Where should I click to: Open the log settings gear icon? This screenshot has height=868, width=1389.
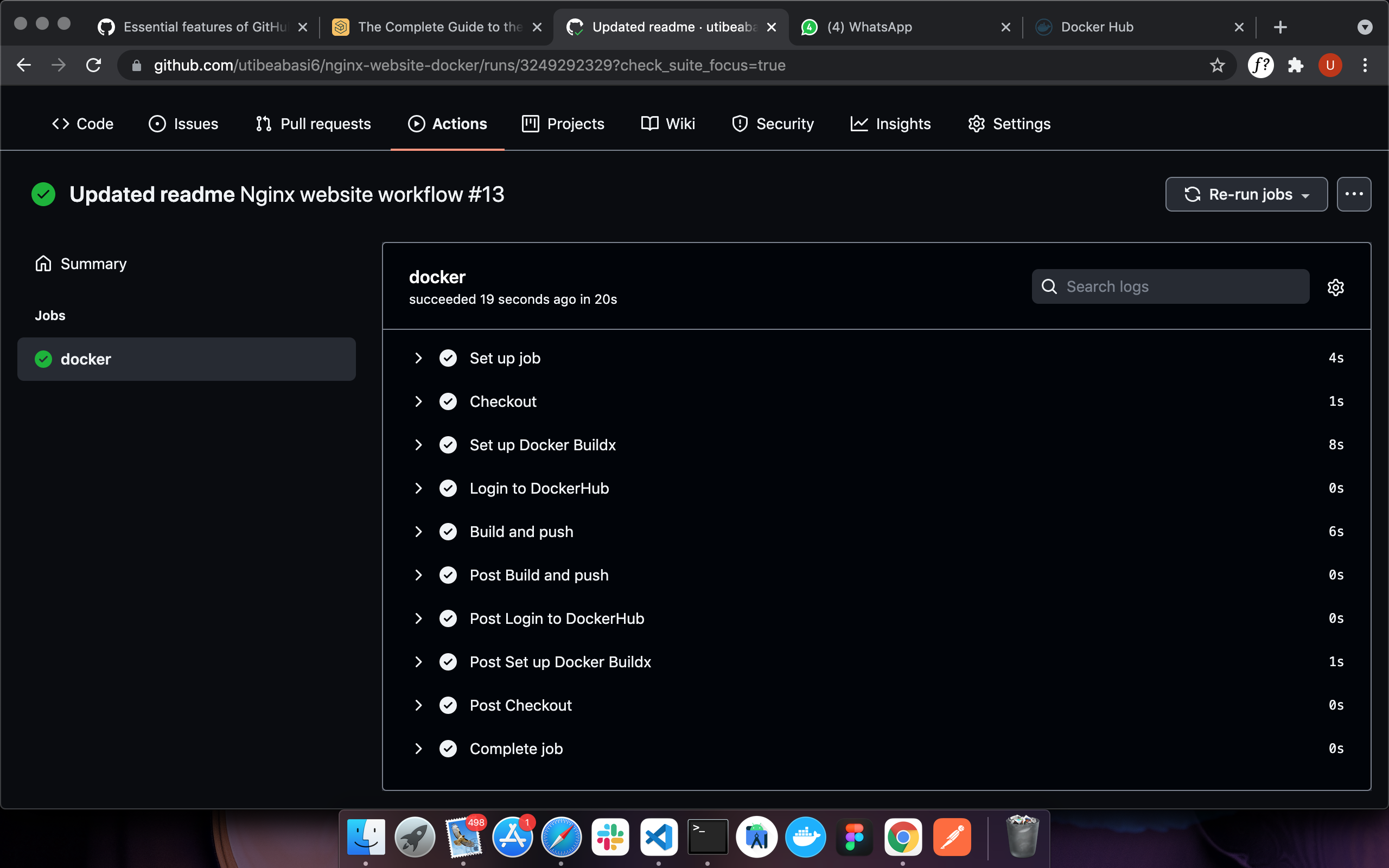[1335, 287]
